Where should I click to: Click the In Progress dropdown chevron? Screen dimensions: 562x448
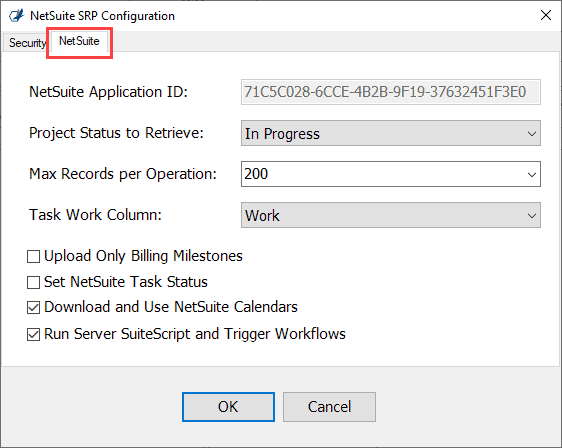532,134
